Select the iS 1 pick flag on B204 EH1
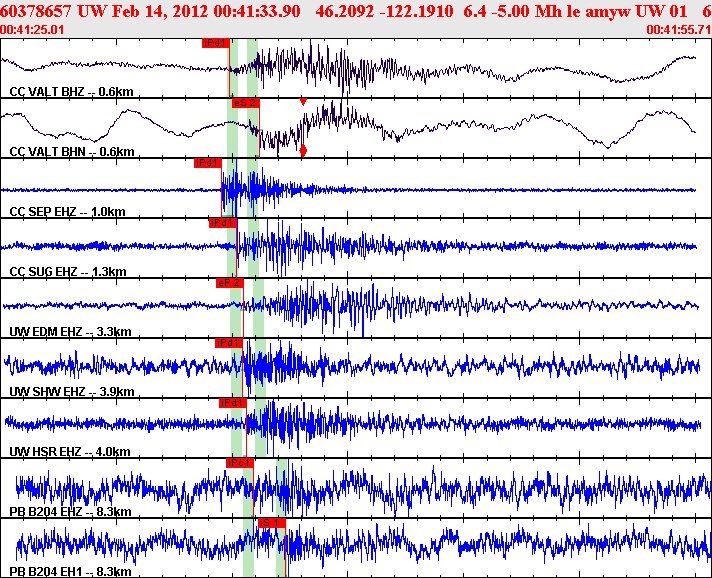 point(272,523)
